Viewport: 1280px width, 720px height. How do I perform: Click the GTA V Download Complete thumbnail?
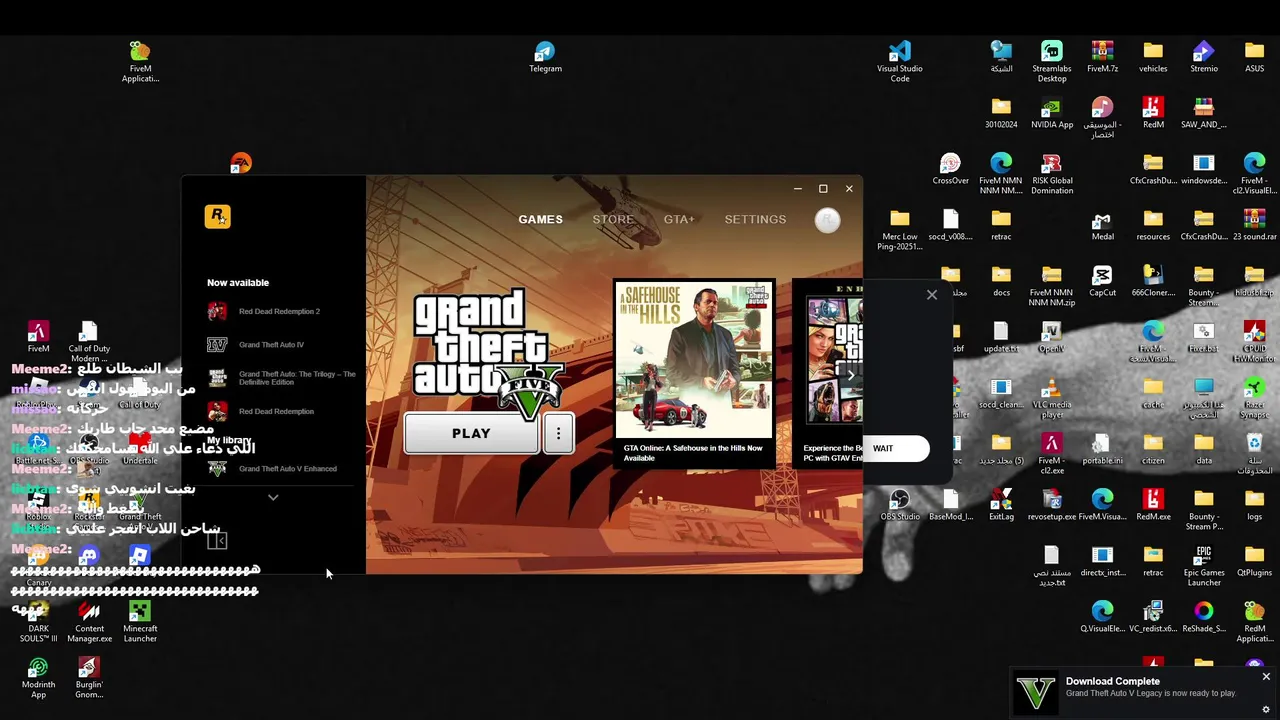click(1036, 693)
